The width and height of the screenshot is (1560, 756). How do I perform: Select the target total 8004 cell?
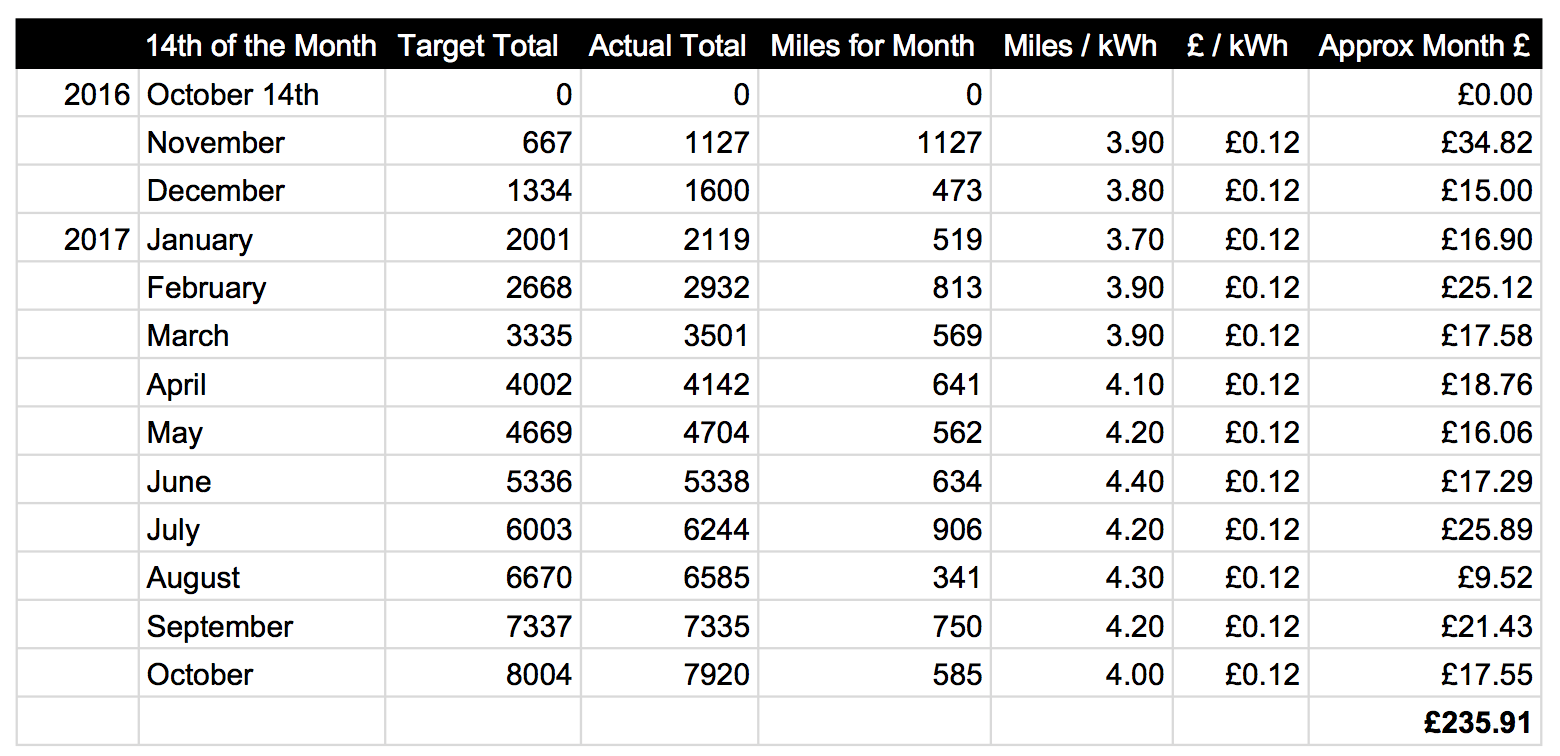(538, 675)
